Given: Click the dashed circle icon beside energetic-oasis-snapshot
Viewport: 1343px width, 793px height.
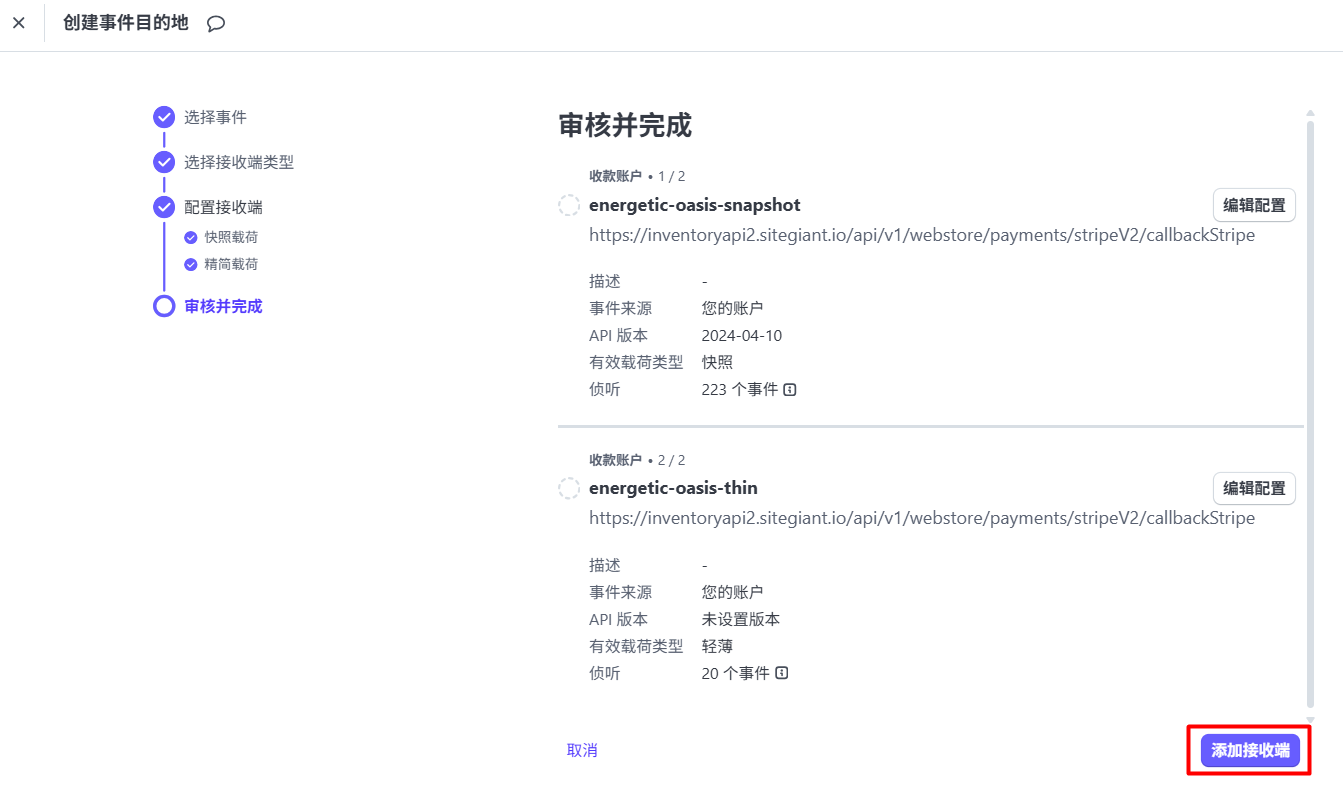Looking at the screenshot, I should (569, 205).
